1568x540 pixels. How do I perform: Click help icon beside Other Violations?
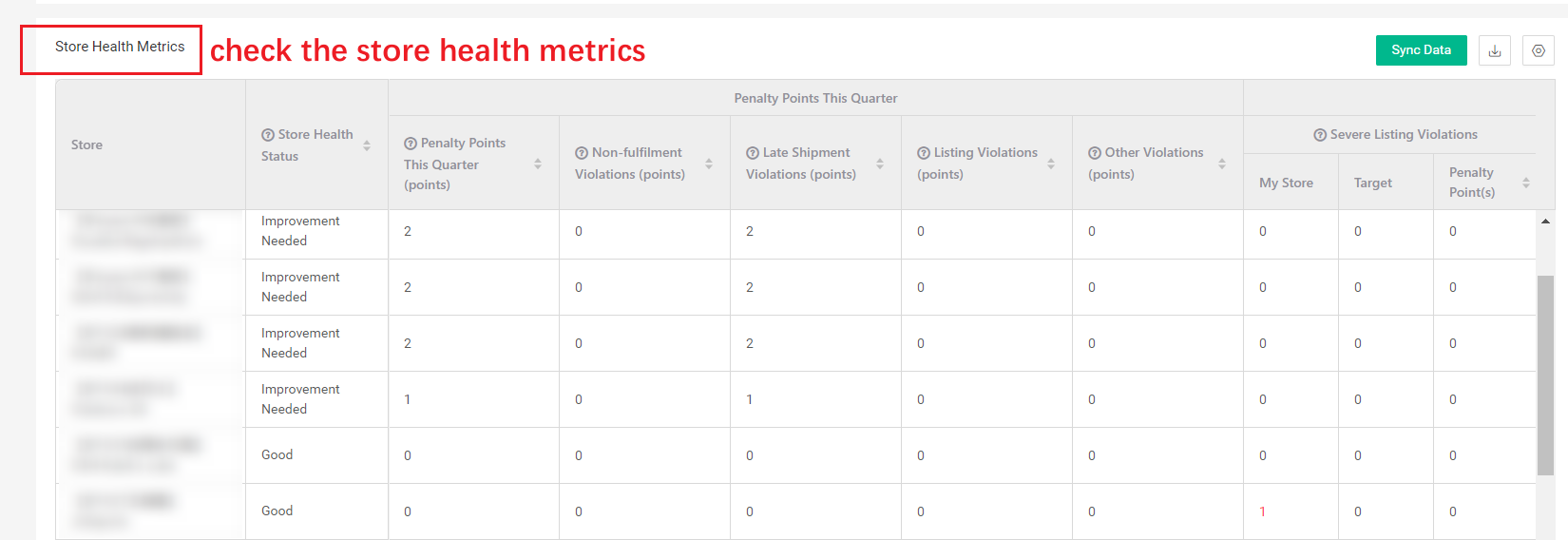tap(1095, 153)
